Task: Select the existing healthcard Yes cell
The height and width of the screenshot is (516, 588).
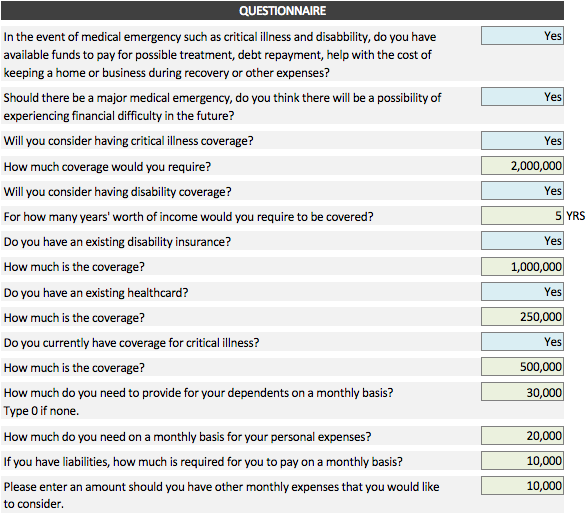Action: click(522, 292)
